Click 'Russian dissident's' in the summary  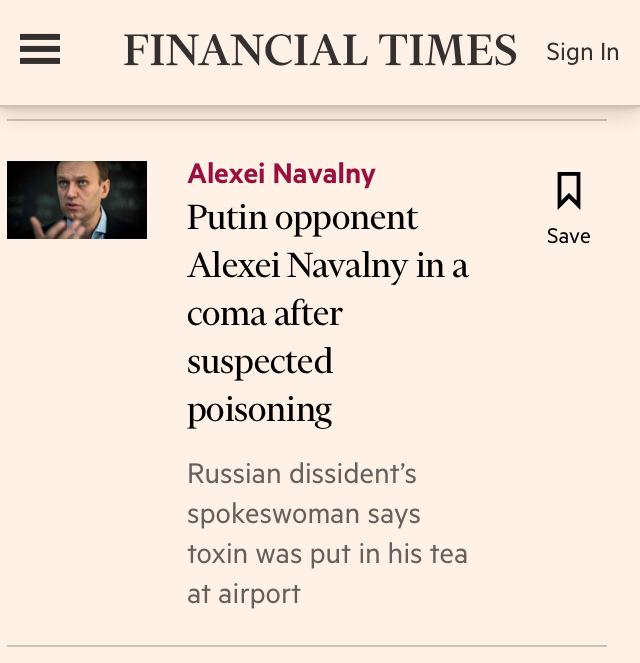click(301, 473)
